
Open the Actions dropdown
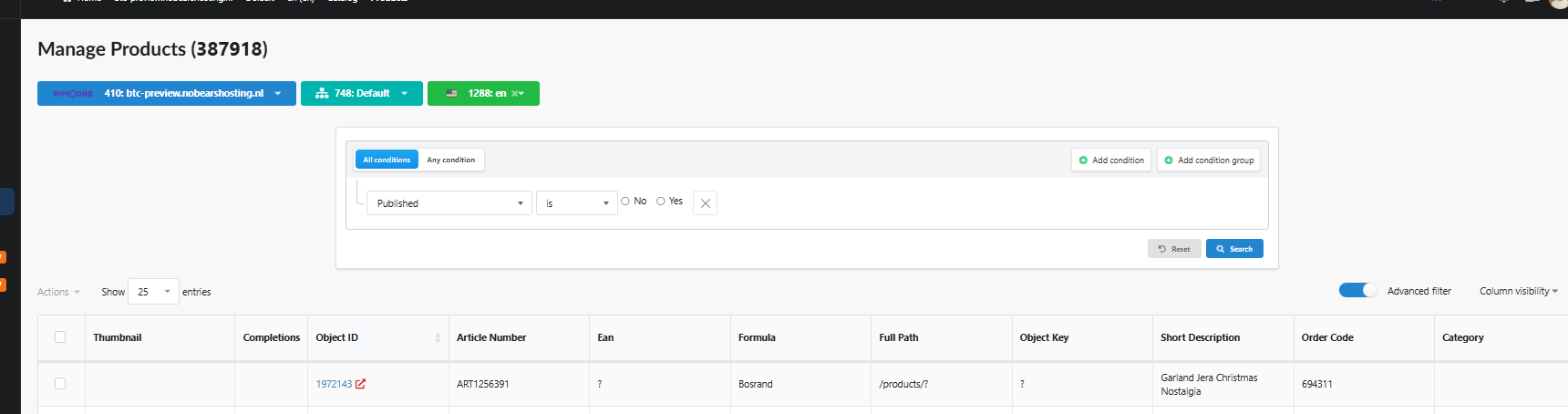tap(58, 292)
